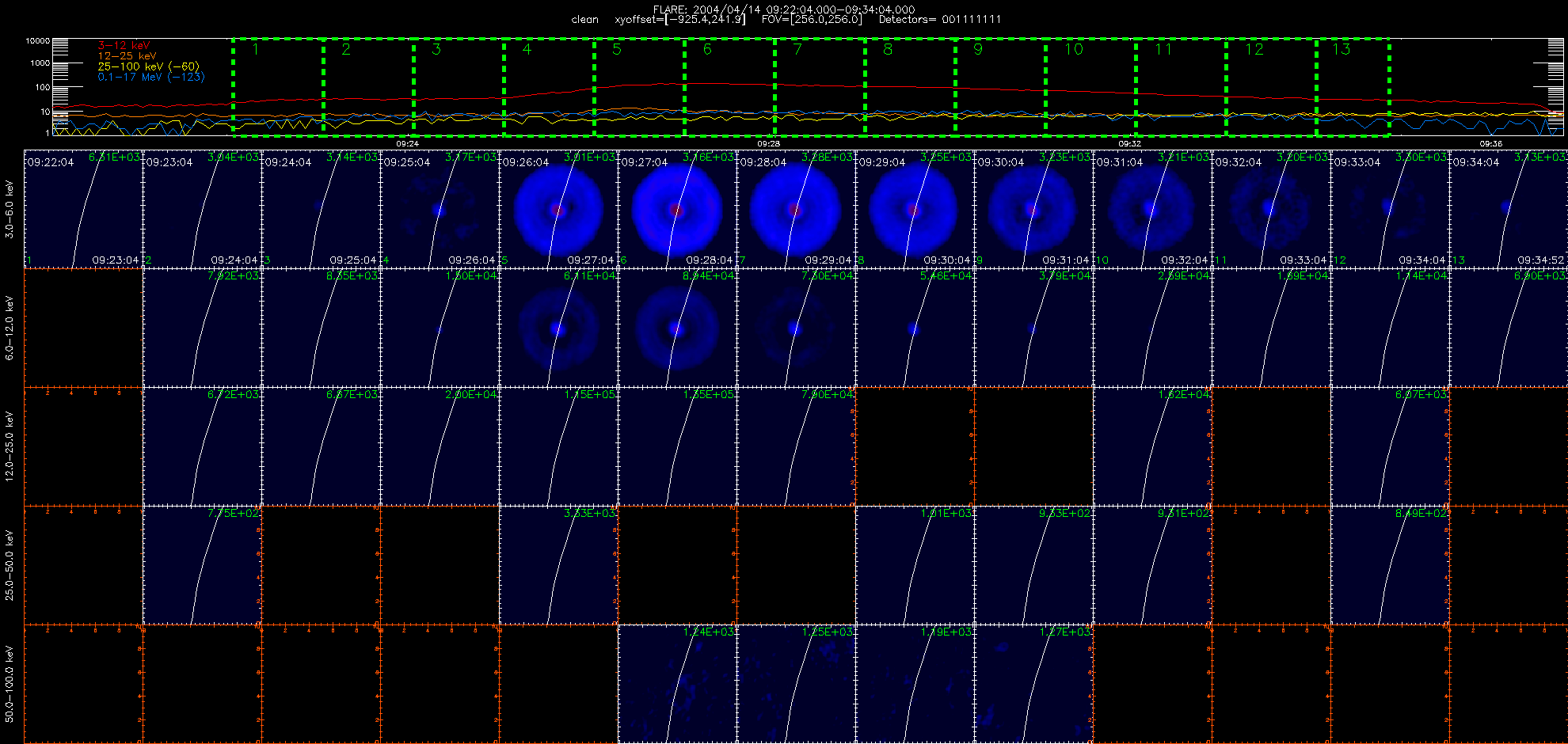Click the Detectors= 001111111 header text
Viewport: 1568px width, 744px height.
[x=940, y=20]
